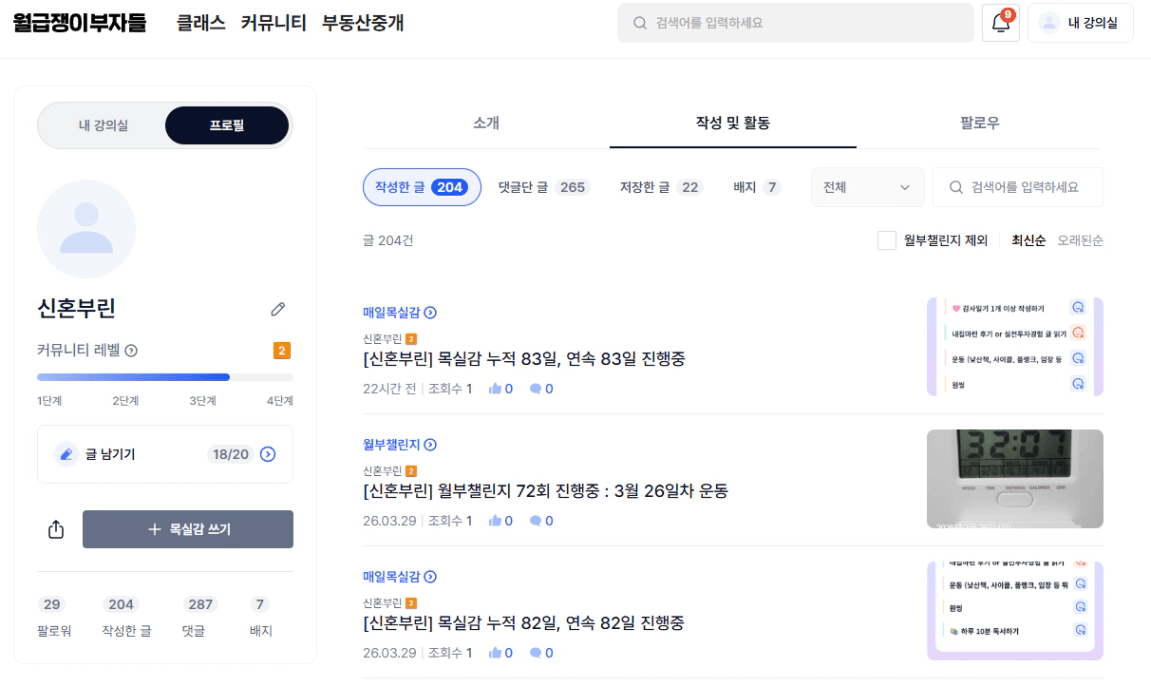Click the community level progress bar

(165, 377)
